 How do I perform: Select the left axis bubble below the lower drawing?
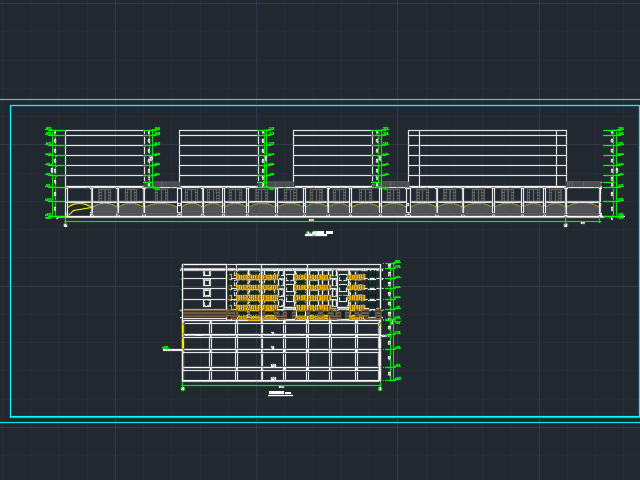(182, 389)
